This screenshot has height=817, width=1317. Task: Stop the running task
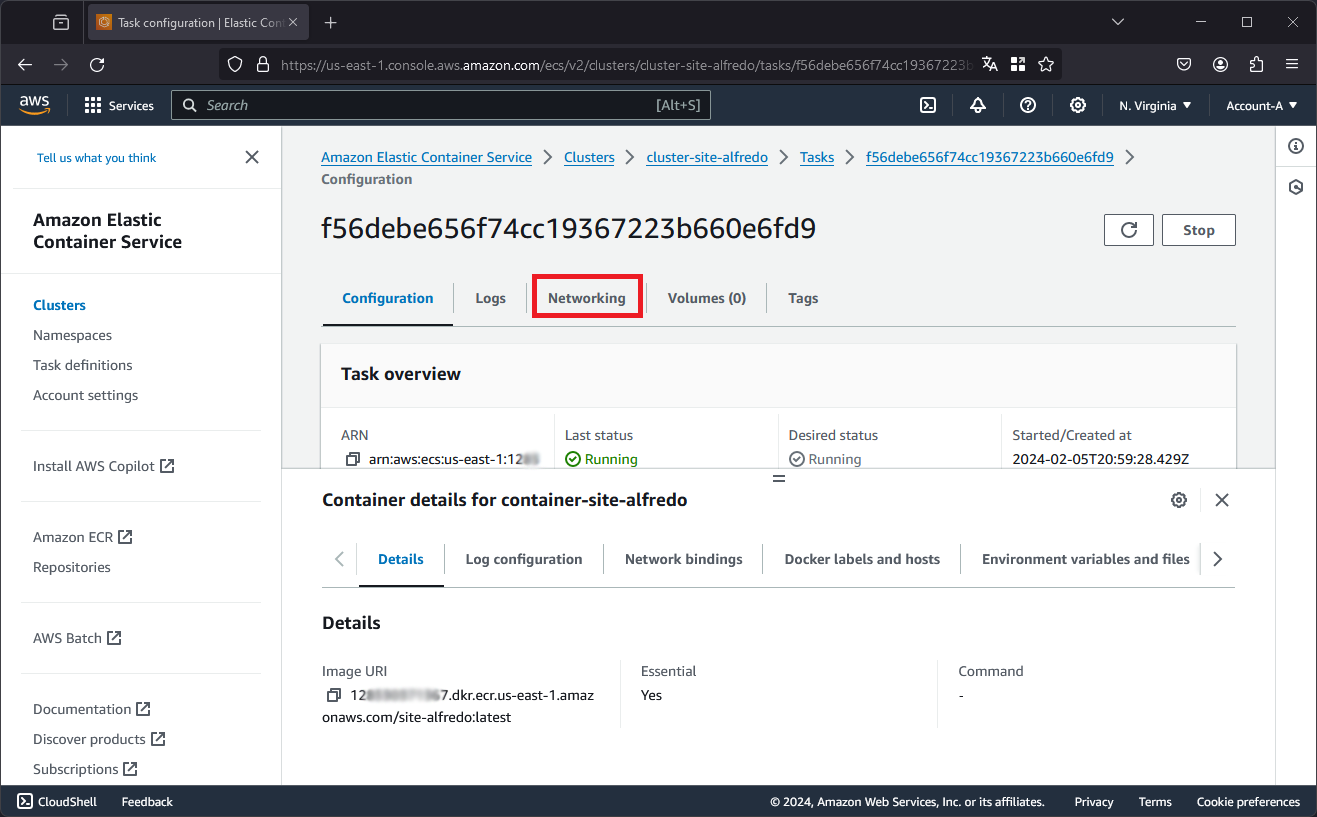coord(1199,230)
